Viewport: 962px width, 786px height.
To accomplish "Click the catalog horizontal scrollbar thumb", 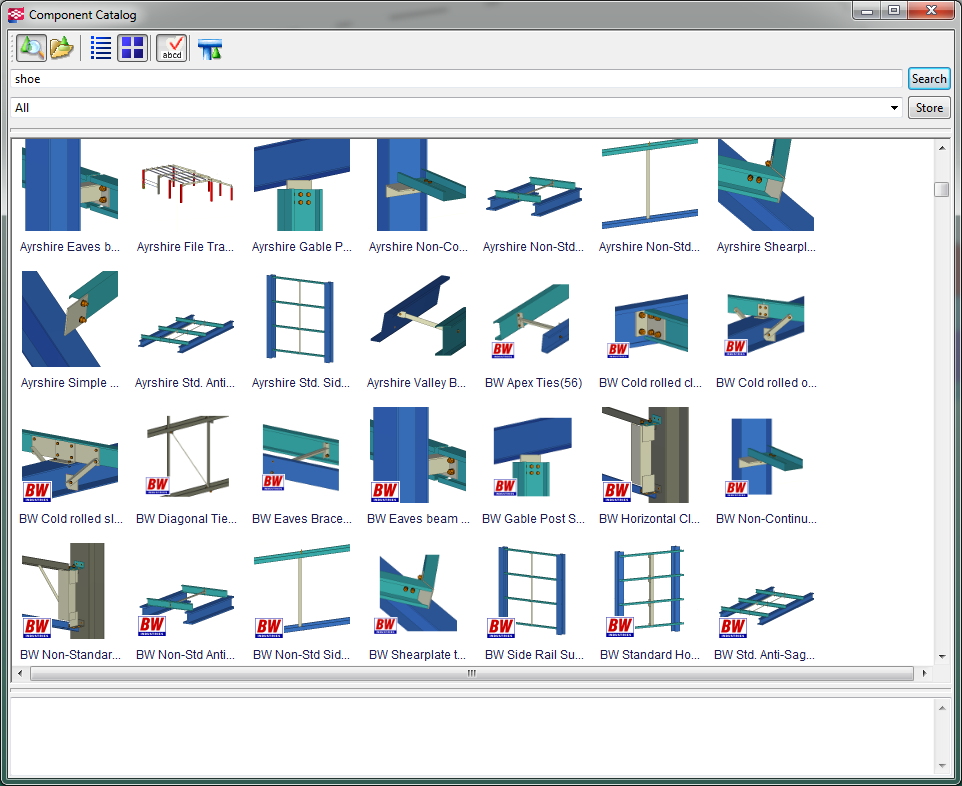I will [472, 673].
